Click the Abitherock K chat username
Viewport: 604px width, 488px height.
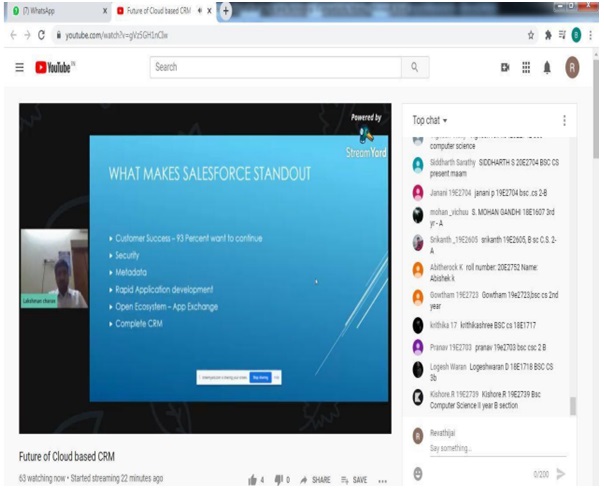click(x=446, y=267)
